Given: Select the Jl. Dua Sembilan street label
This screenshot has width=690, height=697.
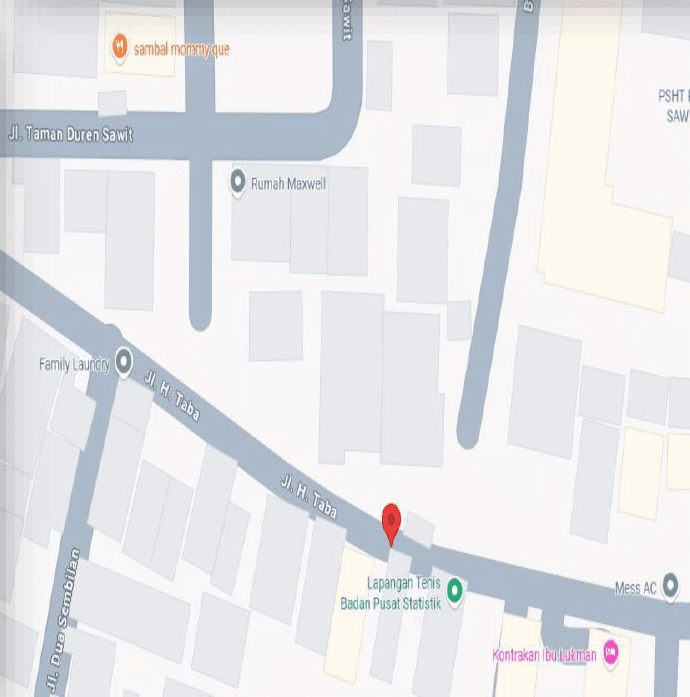Looking at the screenshot, I should [x=63, y=621].
